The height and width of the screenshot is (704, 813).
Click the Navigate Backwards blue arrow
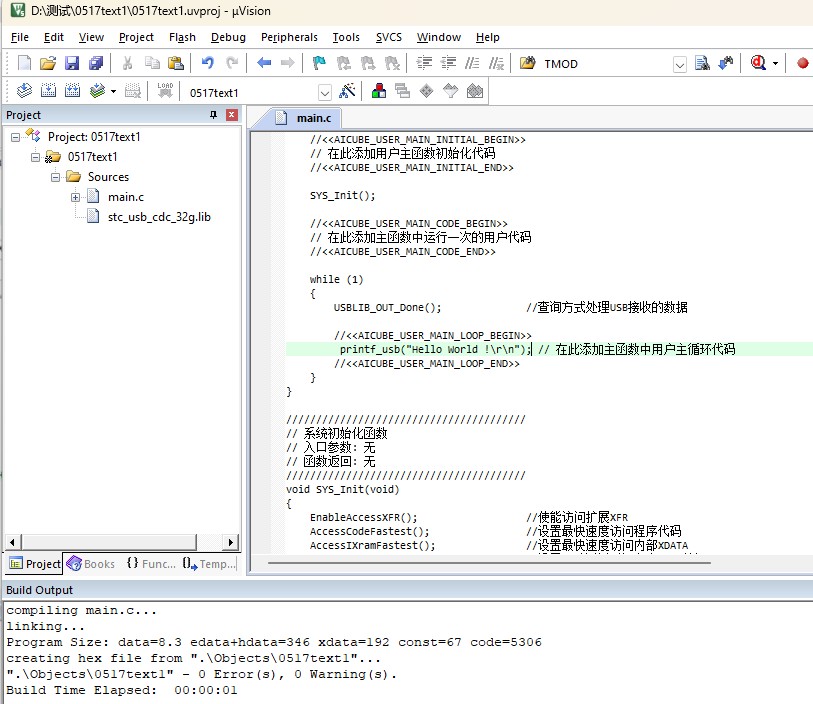tap(264, 63)
